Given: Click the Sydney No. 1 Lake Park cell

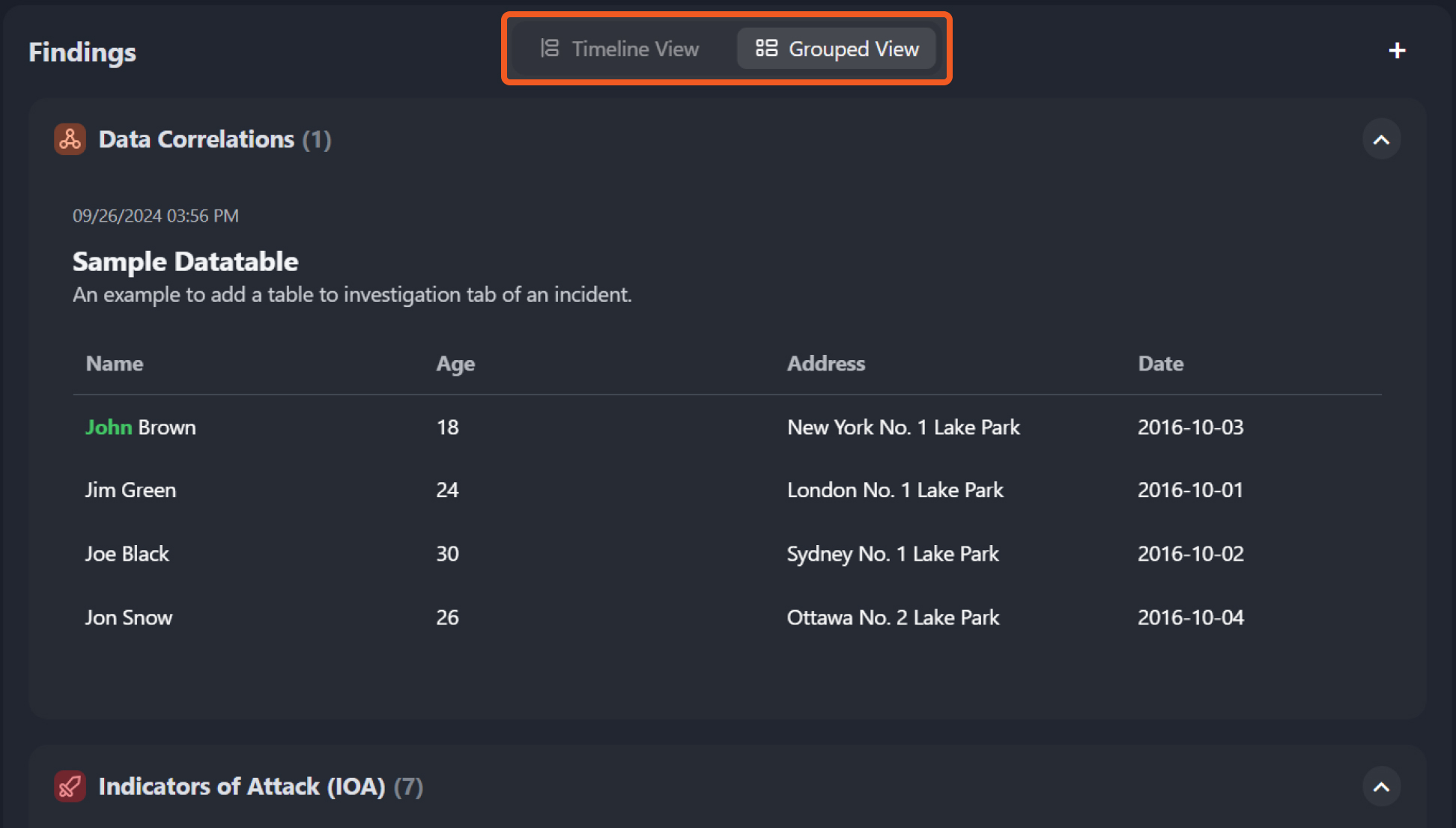Looking at the screenshot, I should 892,554.
